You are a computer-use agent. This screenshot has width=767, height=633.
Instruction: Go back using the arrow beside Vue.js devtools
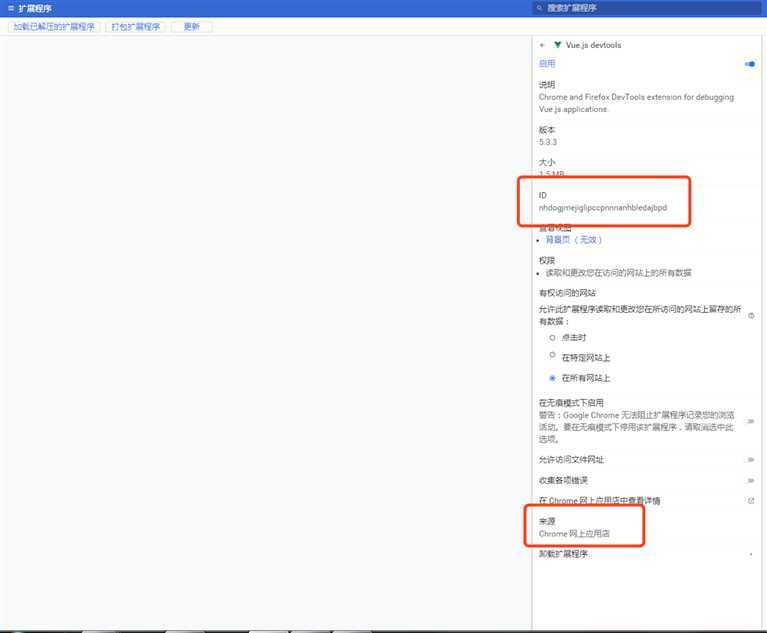[541, 45]
